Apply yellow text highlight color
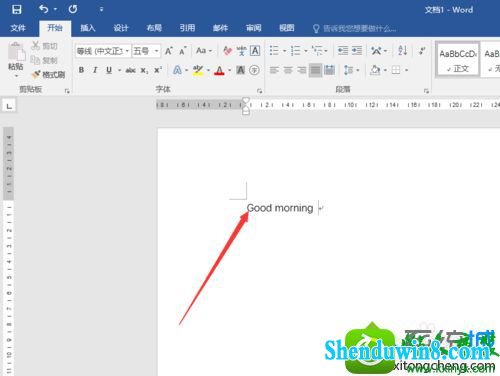 [x=198, y=70]
